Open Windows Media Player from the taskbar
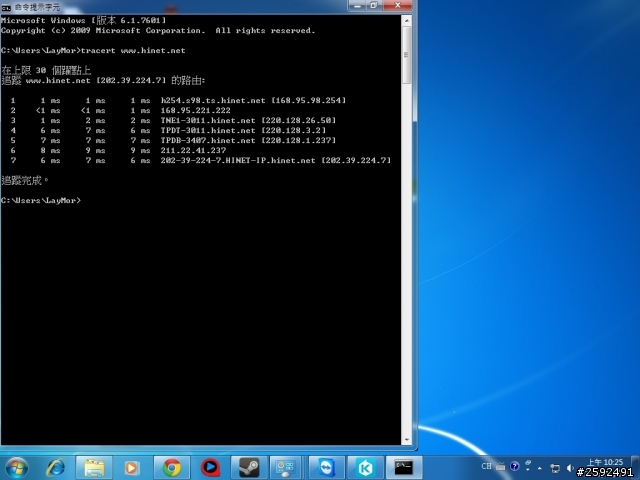 tap(131, 468)
